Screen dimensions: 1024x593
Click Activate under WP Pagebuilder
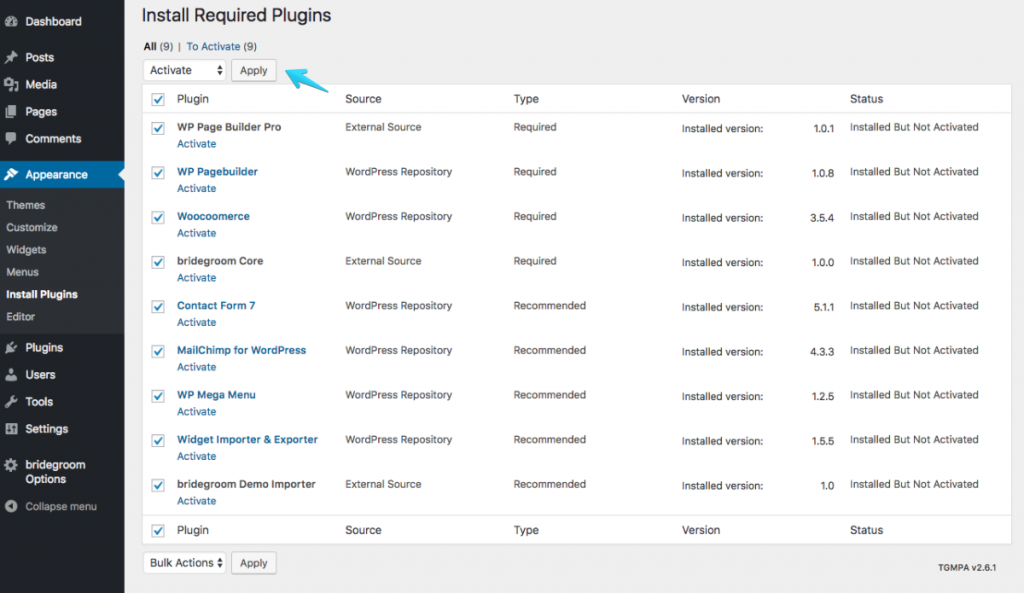[x=197, y=189]
